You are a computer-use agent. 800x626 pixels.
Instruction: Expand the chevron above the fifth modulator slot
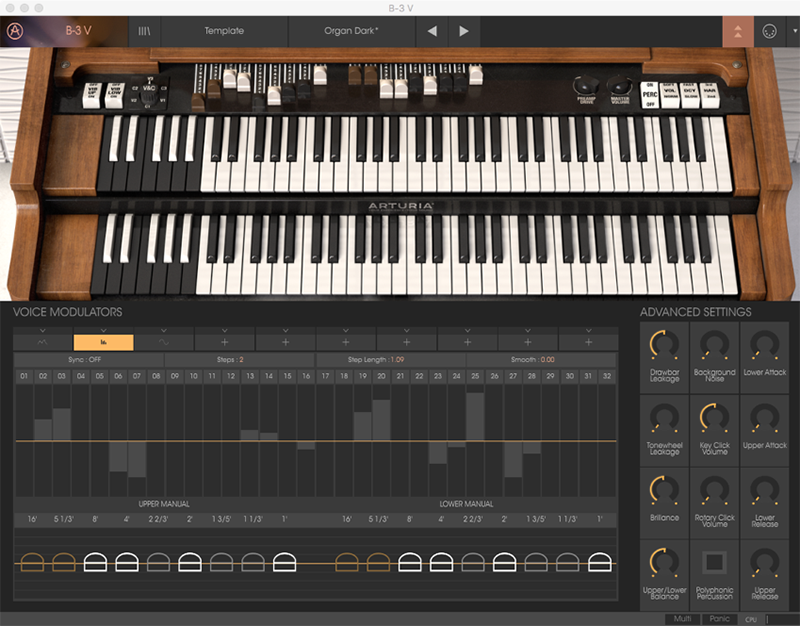285,331
